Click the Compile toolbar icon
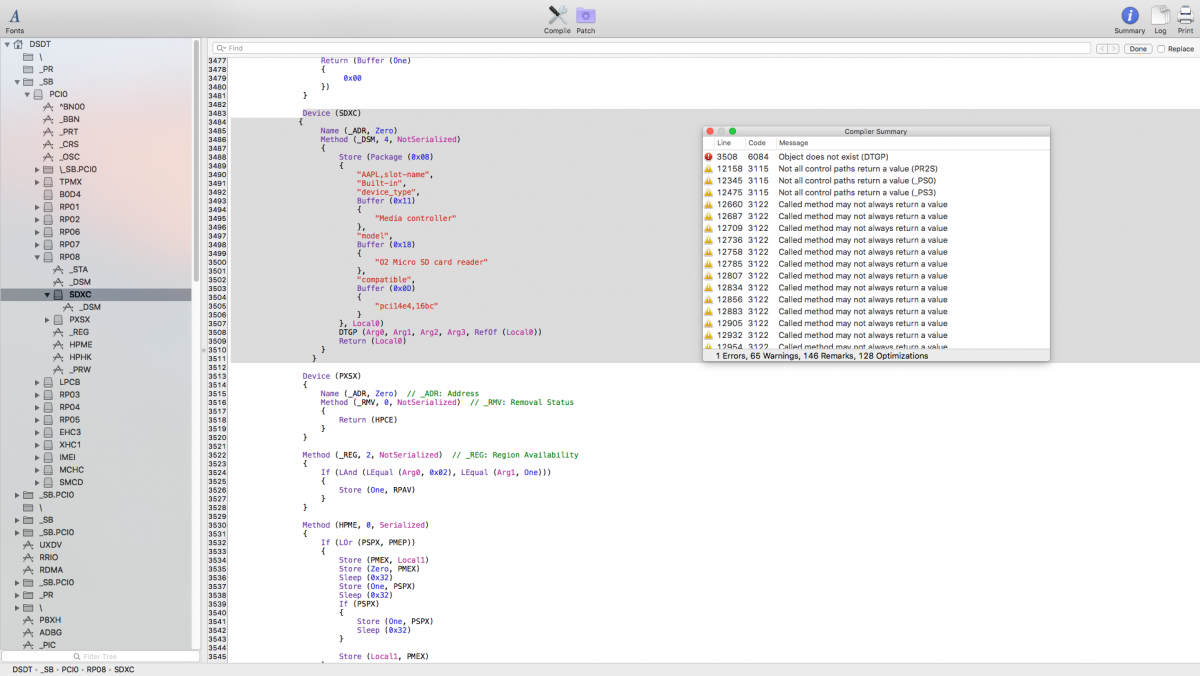This screenshot has height=676, width=1200. [x=557, y=16]
